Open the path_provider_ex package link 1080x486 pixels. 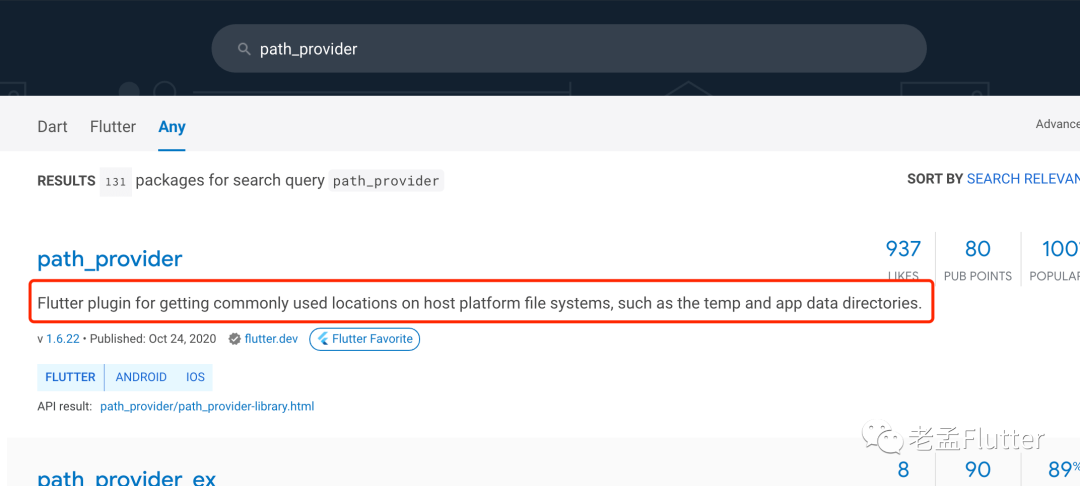point(127,478)
